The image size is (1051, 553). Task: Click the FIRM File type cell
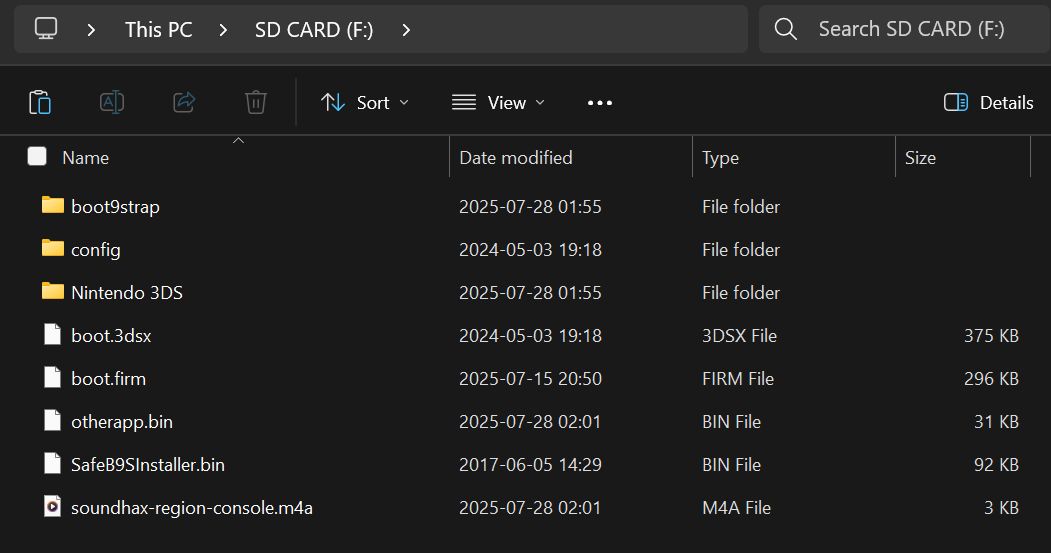(738, 378)
